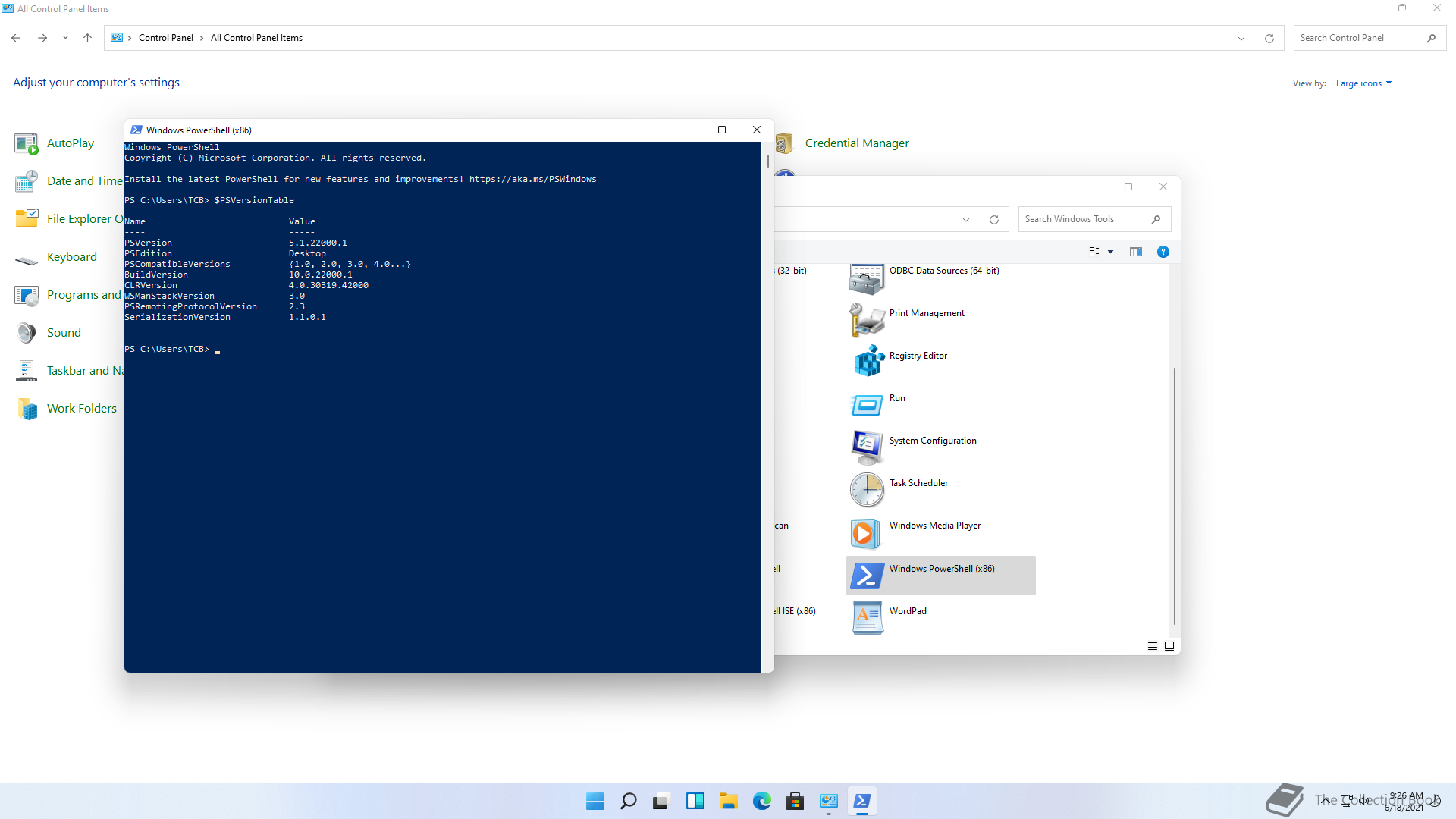Switch to Control Panel taskbar icon
Viewport: 1456px width, 819px height.
tap(829, 801)
